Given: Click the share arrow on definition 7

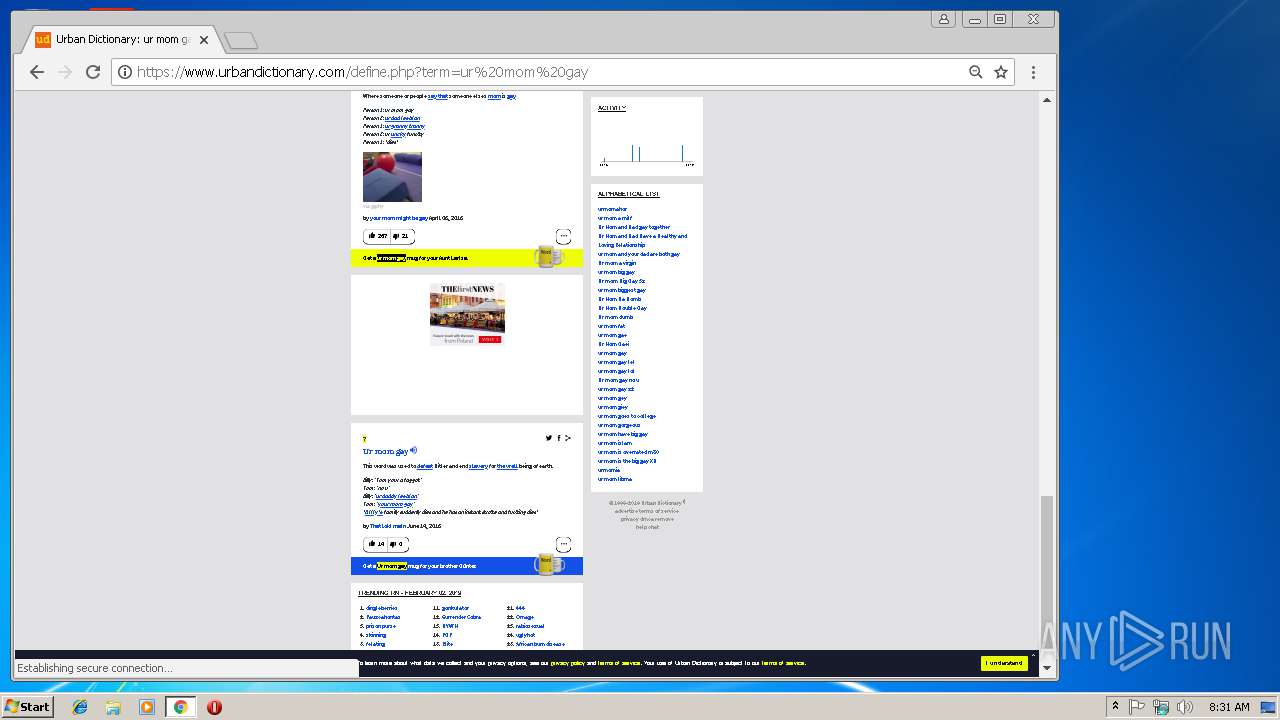Looking at the screenshot, I should (x=568, y=438).
